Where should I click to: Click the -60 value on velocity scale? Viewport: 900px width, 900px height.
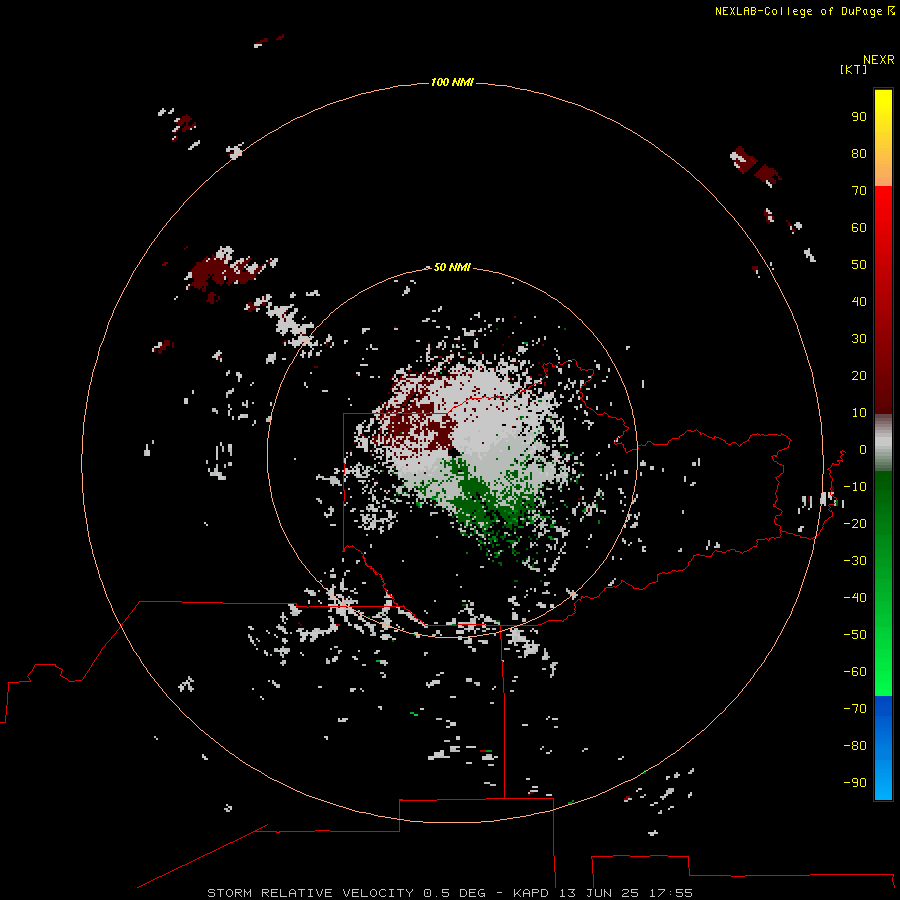pos(855,672)
